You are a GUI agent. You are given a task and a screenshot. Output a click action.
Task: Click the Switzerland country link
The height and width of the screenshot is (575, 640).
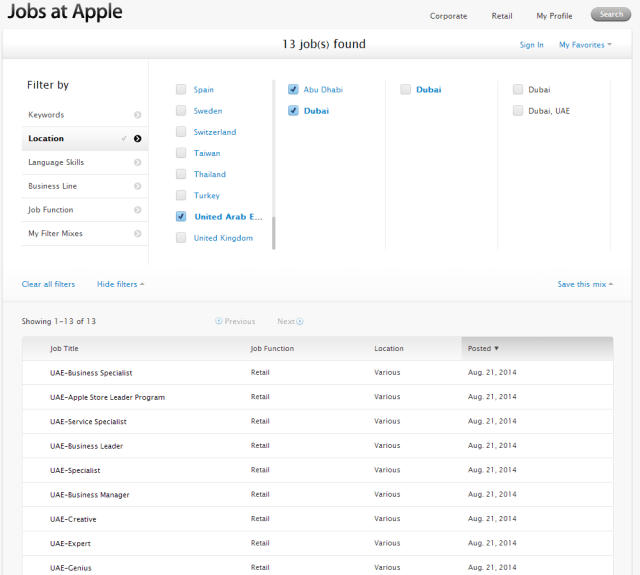coord(215,132)
